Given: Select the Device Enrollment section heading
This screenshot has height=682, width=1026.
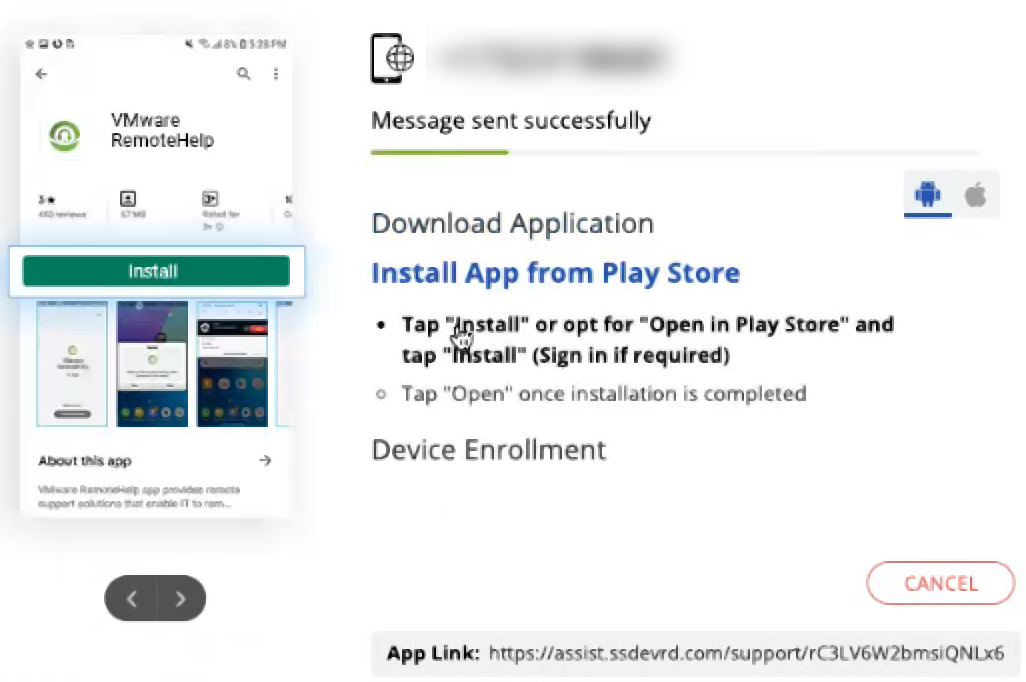Looking at the screenshot, I should pos(489,450).
